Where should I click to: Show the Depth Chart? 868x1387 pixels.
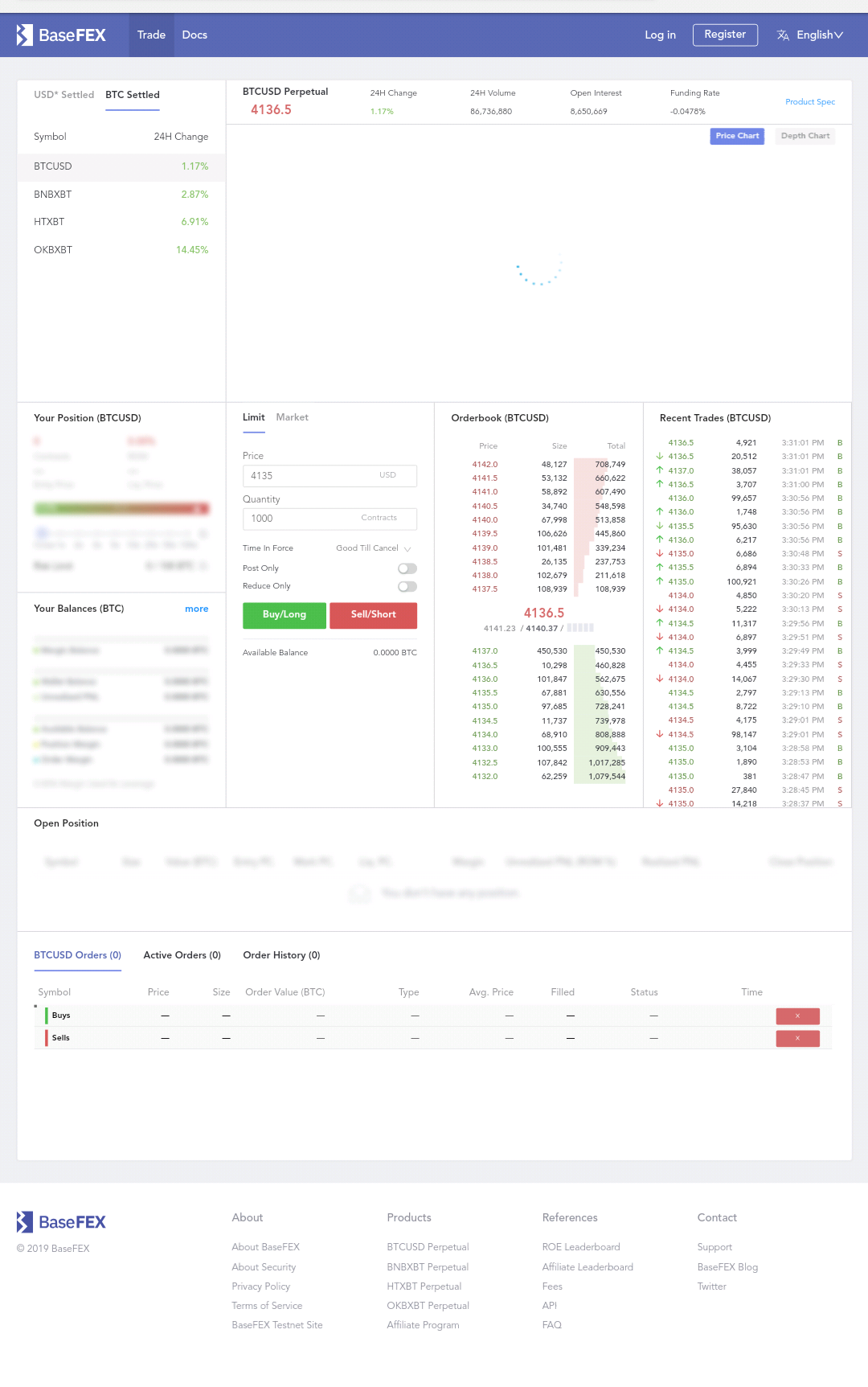(805, 136)
